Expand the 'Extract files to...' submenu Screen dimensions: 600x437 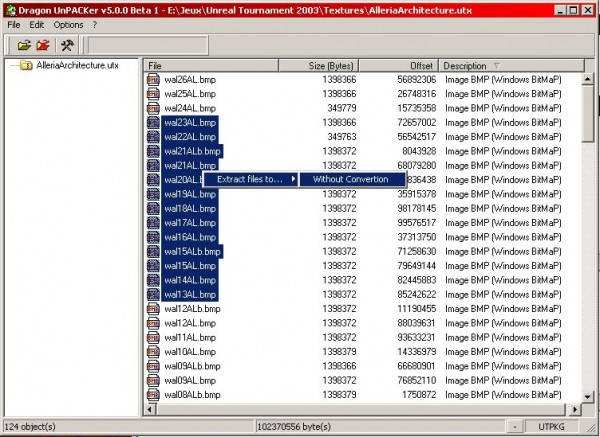click(250, 179)
